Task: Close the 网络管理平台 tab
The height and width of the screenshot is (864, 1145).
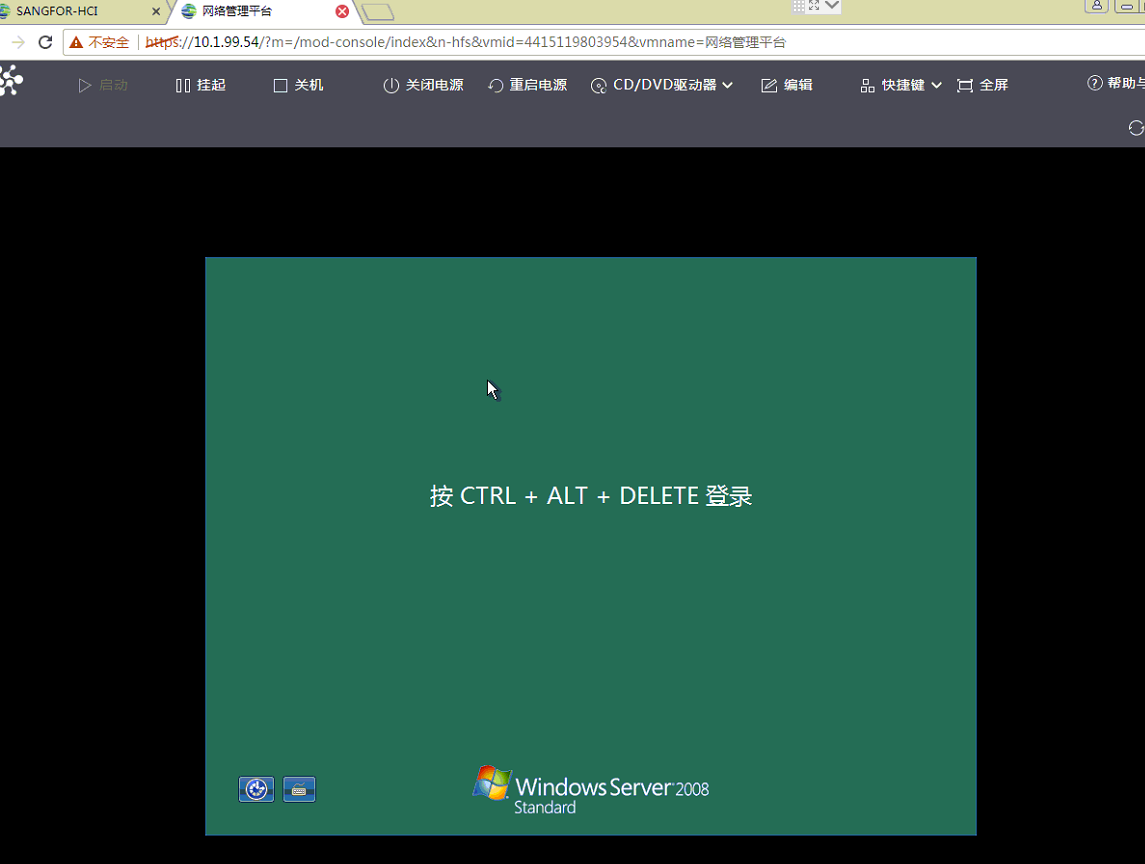Action: point(342,12)
